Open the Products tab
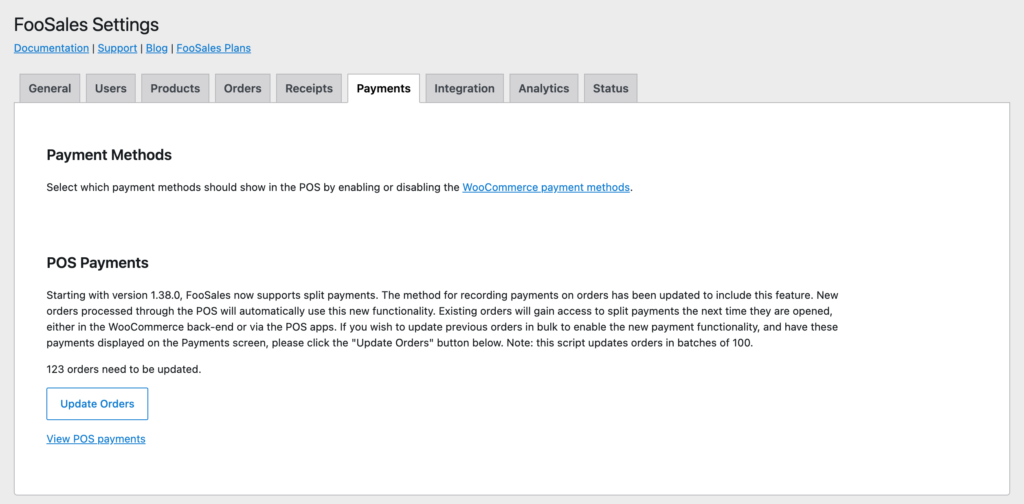The width and height of the screenshot is (1024, 504). click(x=175, y=88)
